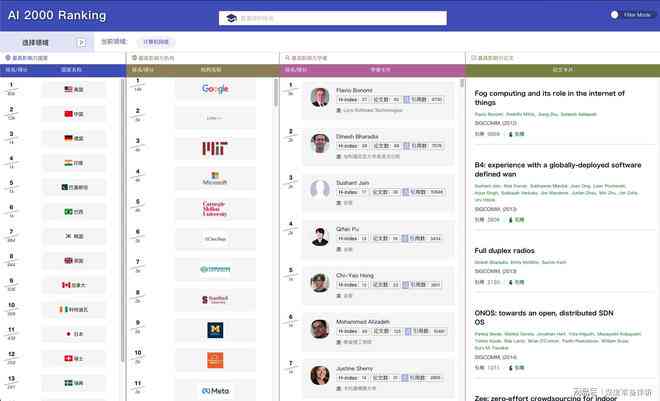The image size is (660, 401).
Task: Open the MIT institution logo
Action: [x=215, y=148]
